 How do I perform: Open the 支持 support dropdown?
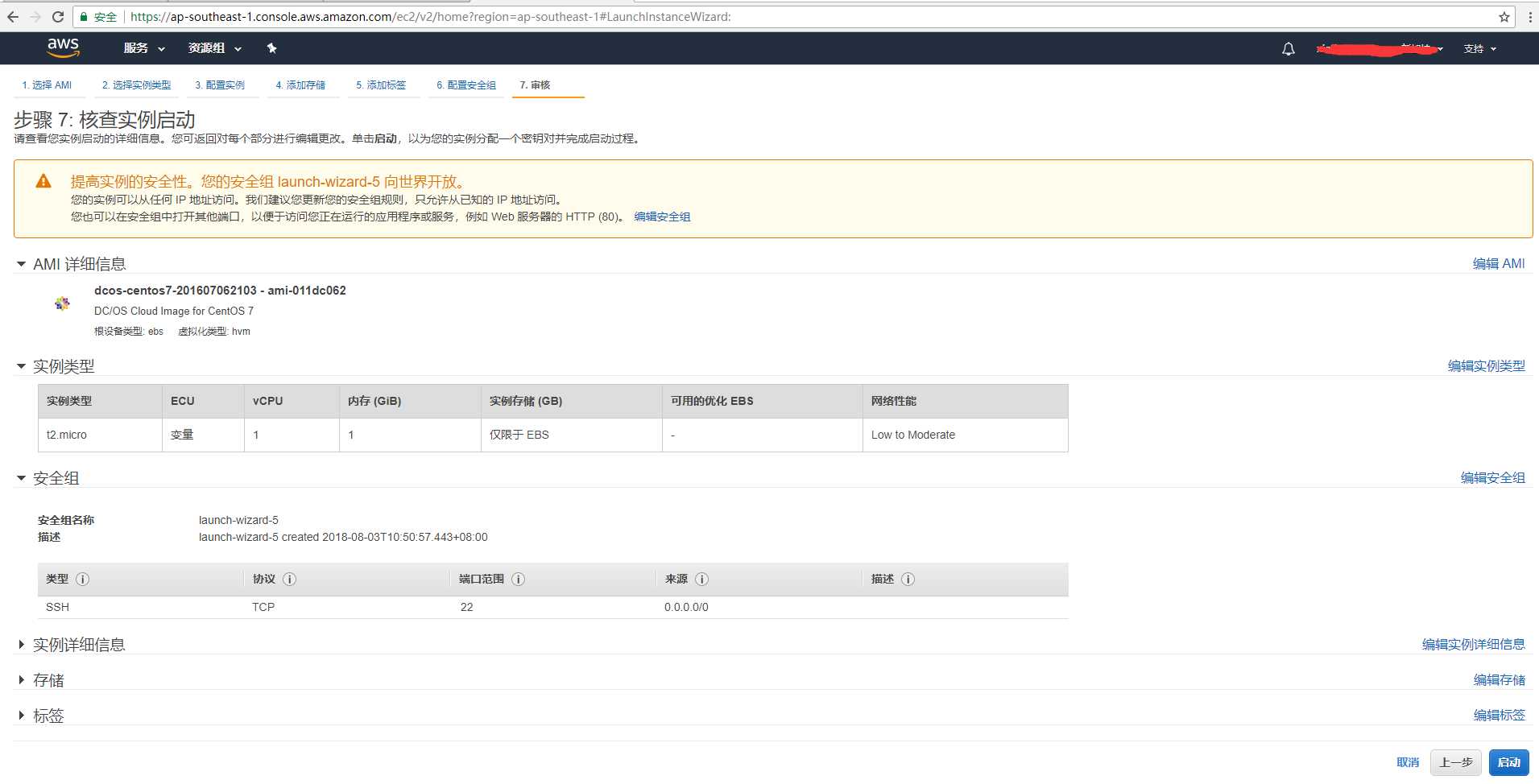pyautogui.click(x=1480, y=49)
